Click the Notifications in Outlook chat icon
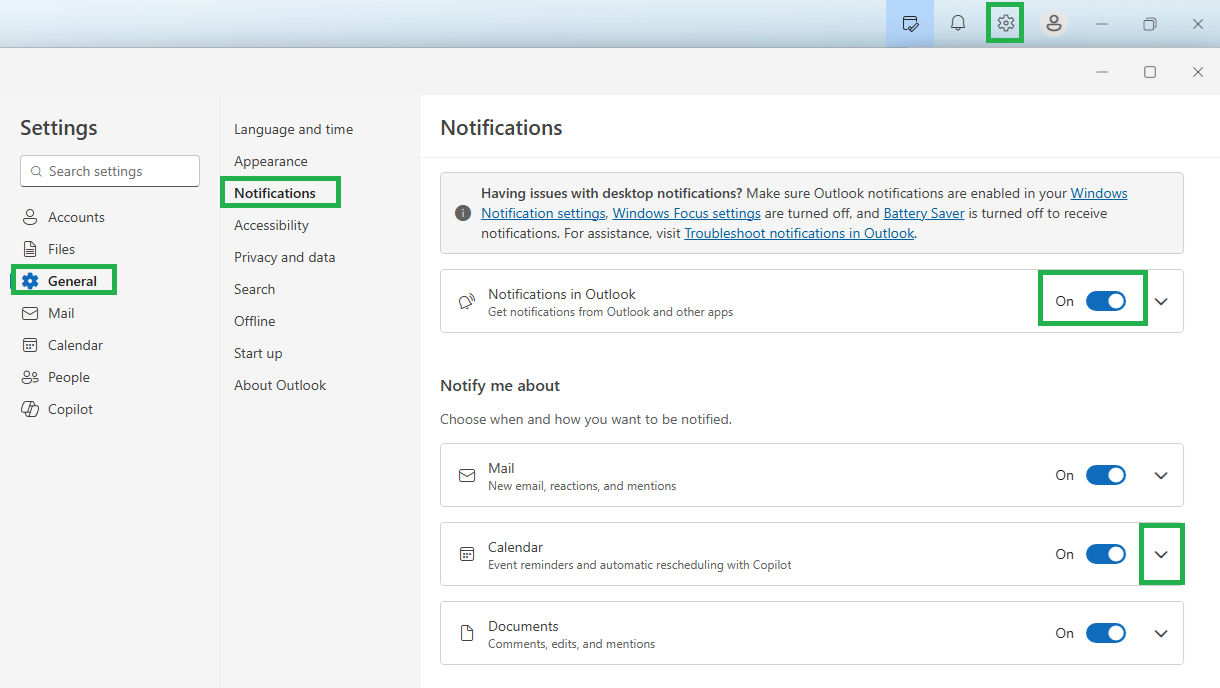This screenshot has height=688, width=1220. coord(467,301)
